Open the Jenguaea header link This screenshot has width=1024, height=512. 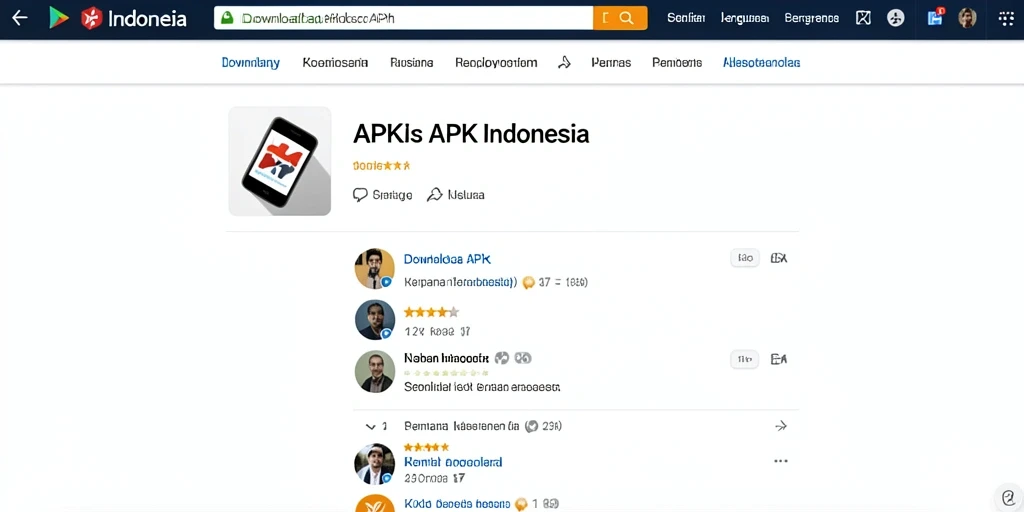[x=744, y=18]
